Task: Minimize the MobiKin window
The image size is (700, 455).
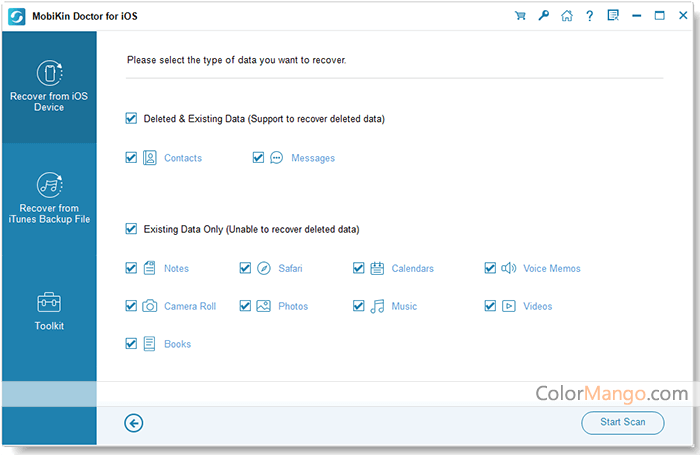Action: pos(637,16)
